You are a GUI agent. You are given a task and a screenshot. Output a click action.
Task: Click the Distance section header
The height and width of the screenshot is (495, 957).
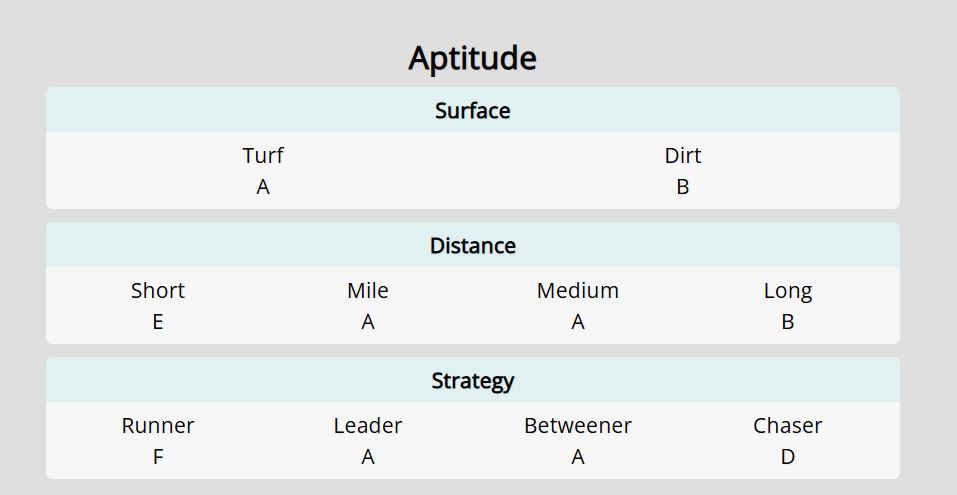(x=472, y=245)
